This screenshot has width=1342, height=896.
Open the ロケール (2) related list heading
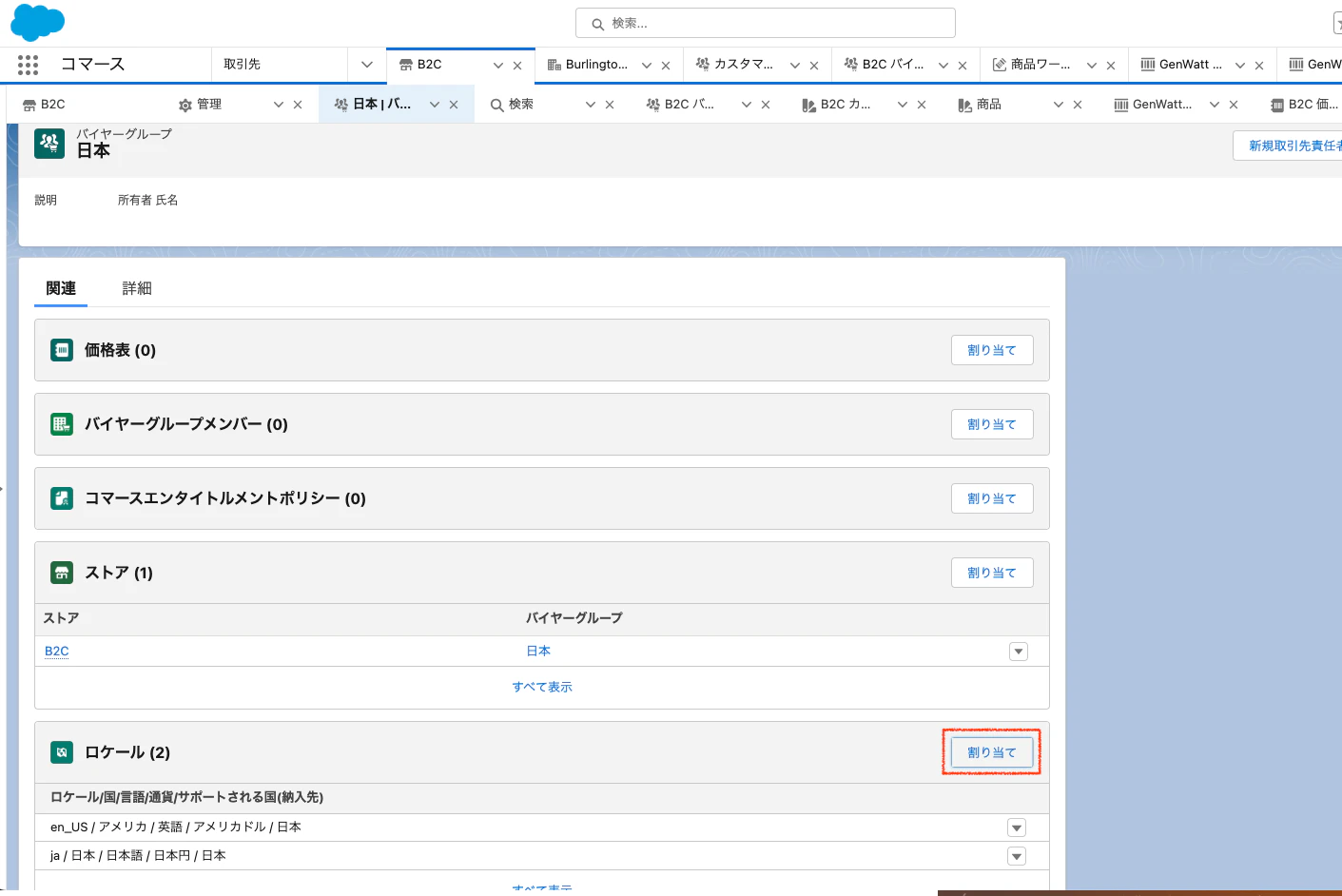point(127,752)
